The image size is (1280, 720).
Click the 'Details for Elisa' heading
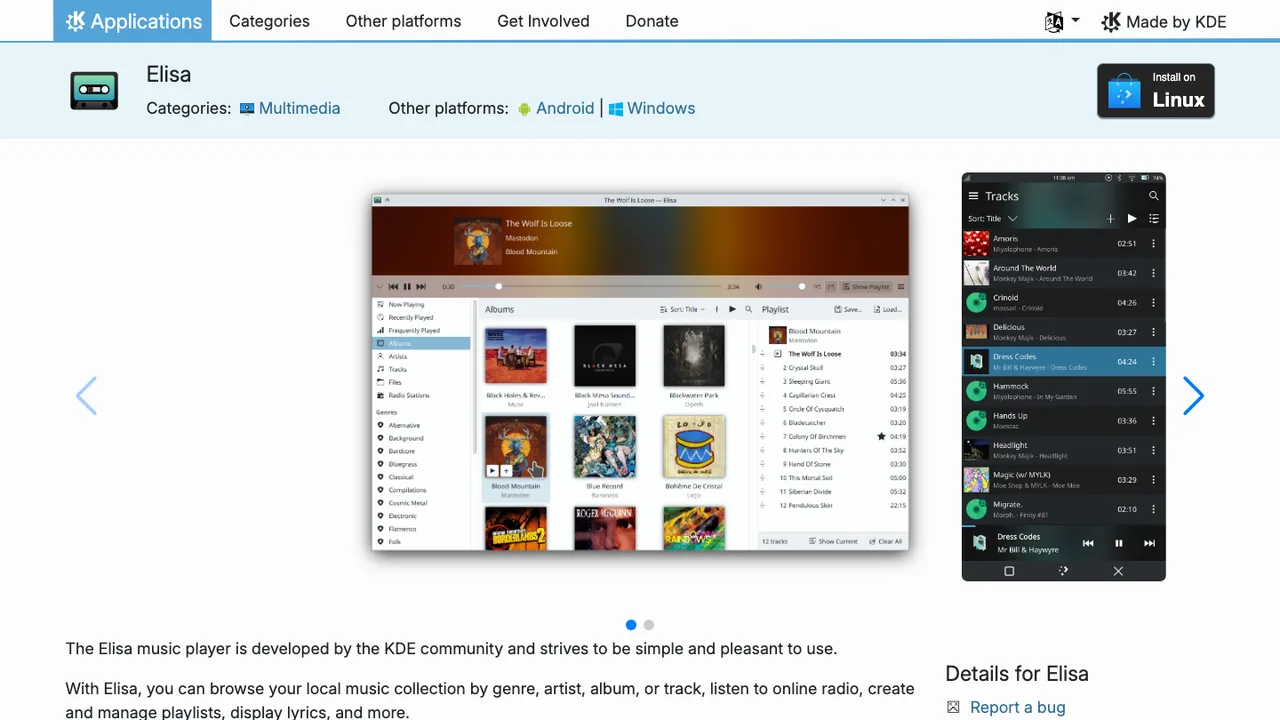(x=1017, y=674)
